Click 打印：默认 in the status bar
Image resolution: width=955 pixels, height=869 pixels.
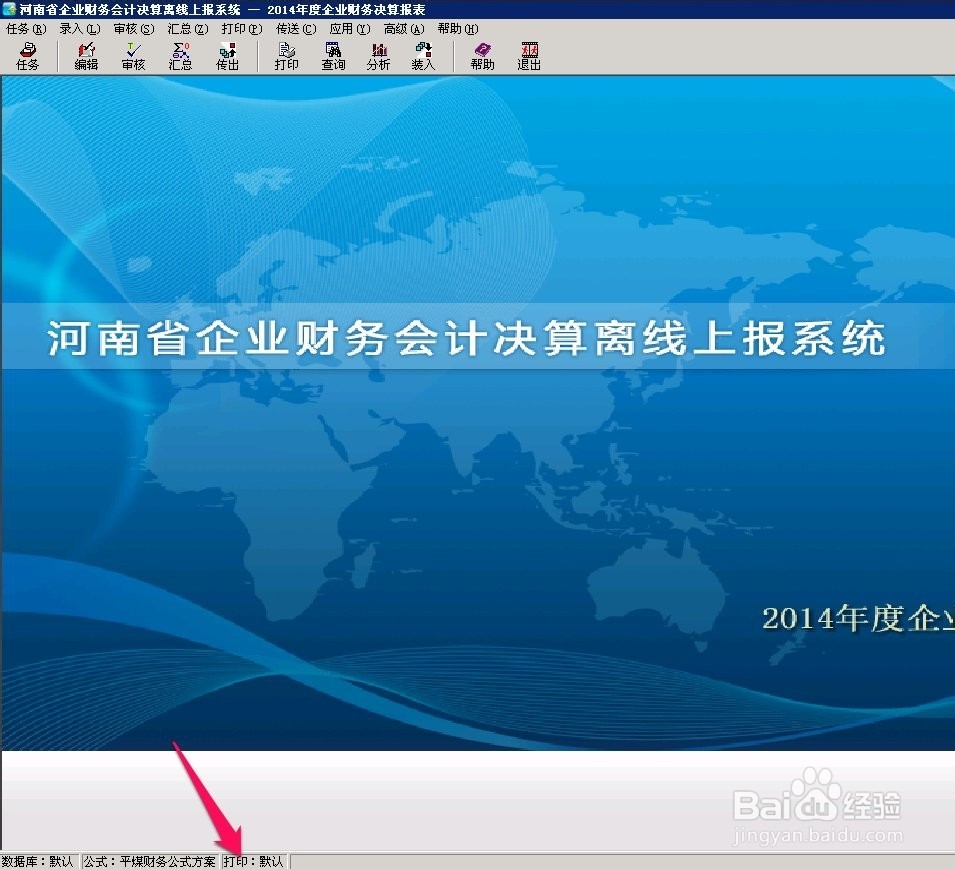tap(255, 861)
